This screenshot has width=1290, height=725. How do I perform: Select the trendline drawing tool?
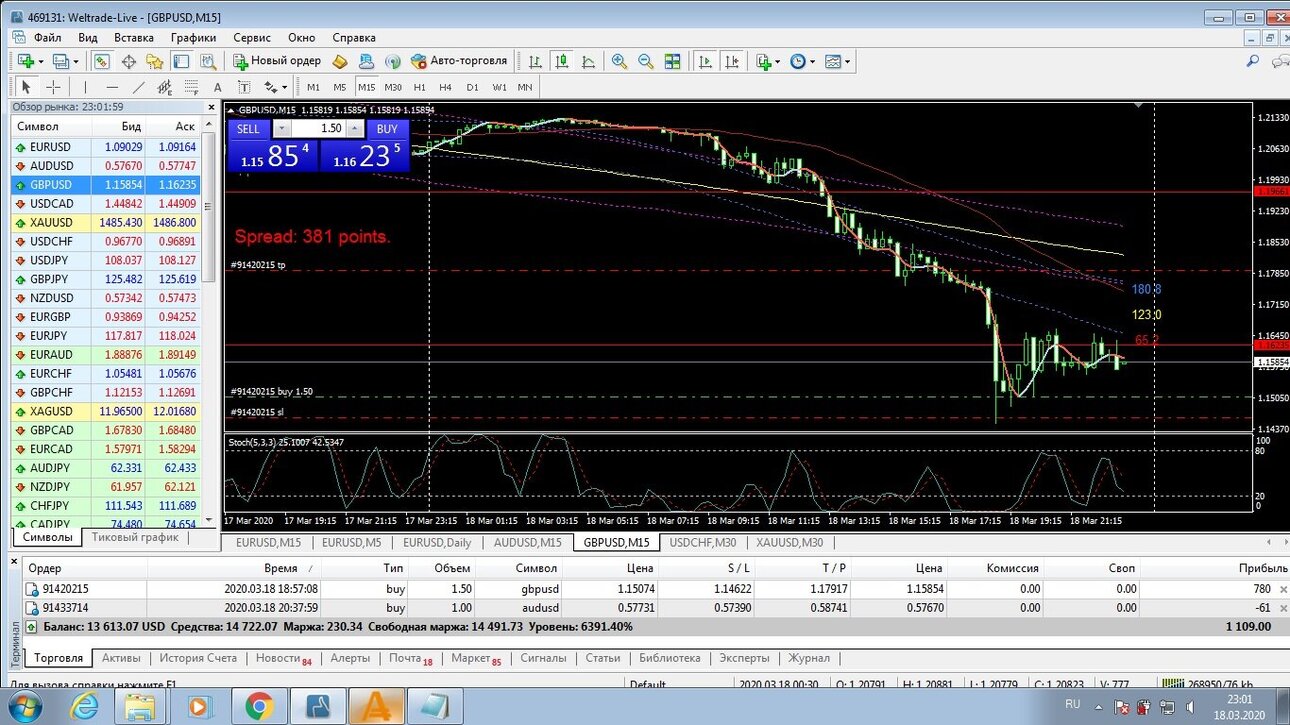coord(138,87)
